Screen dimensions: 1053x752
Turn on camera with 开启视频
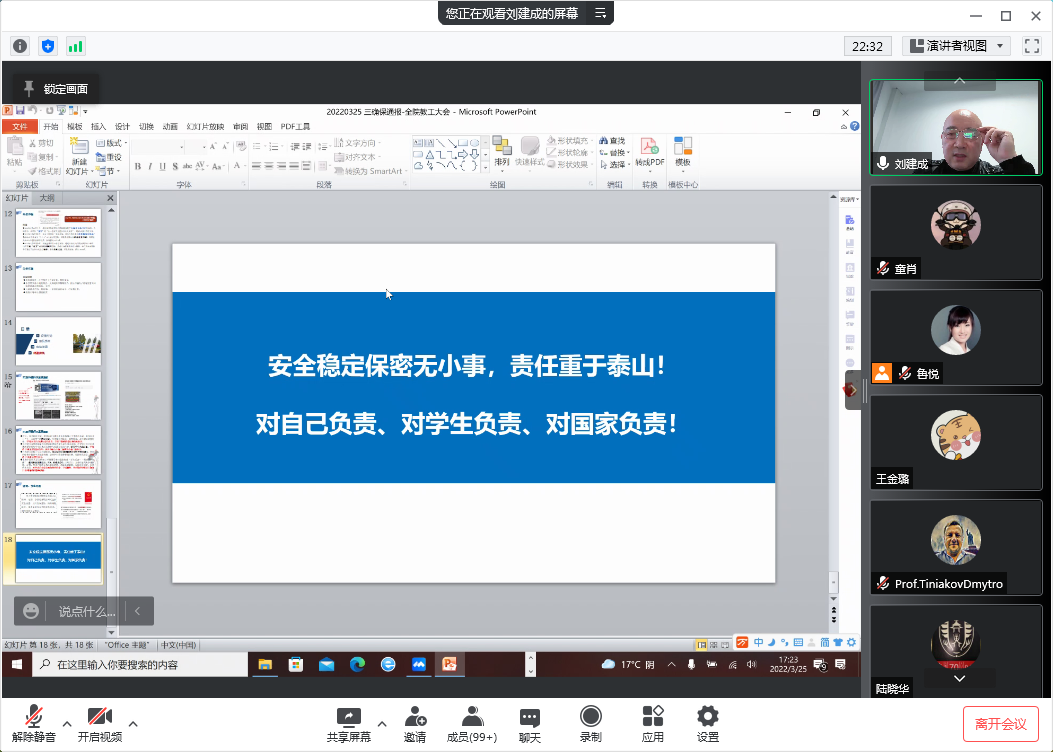point(99,717)
